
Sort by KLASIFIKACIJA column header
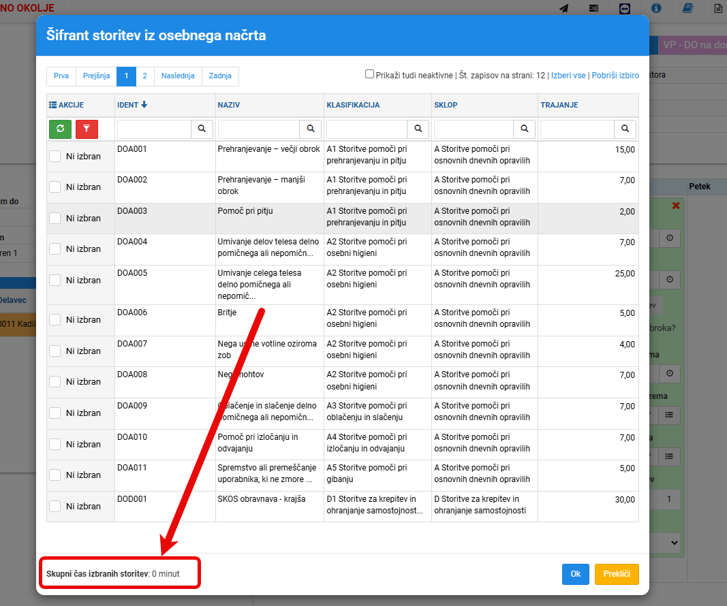click(353, 105)
